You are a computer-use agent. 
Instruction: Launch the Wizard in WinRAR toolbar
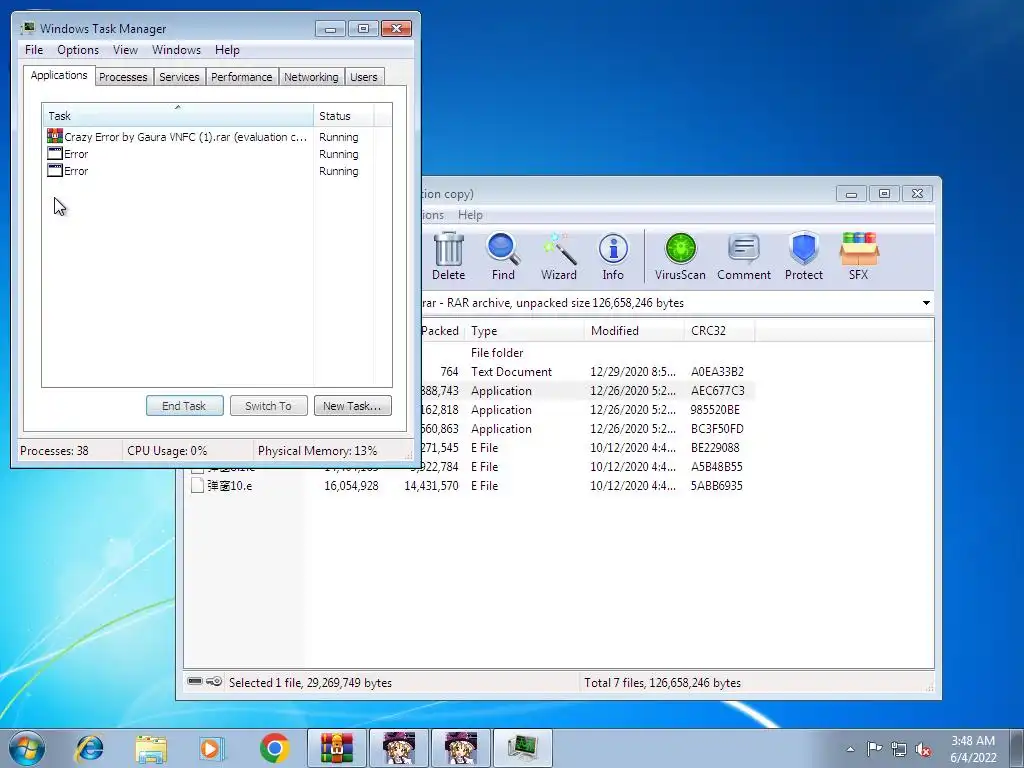tap(558, 257)
